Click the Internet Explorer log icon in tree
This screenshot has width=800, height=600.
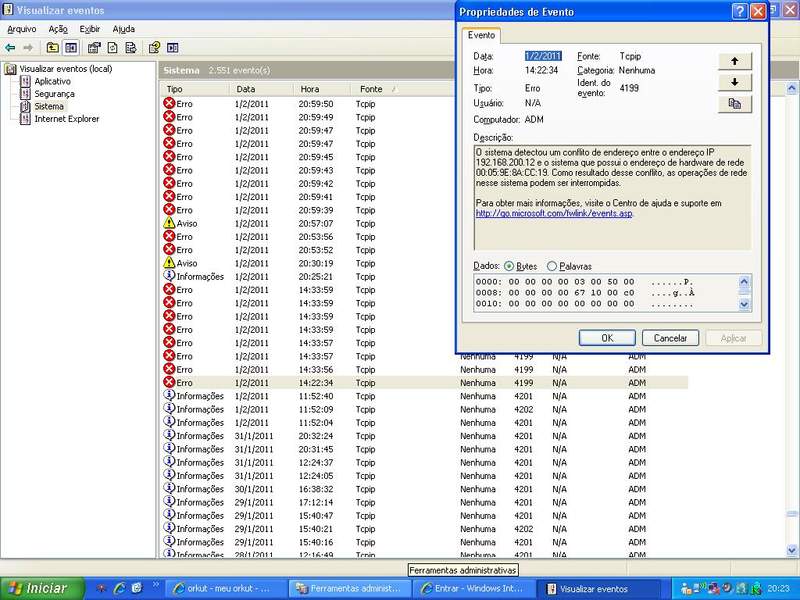25,119
